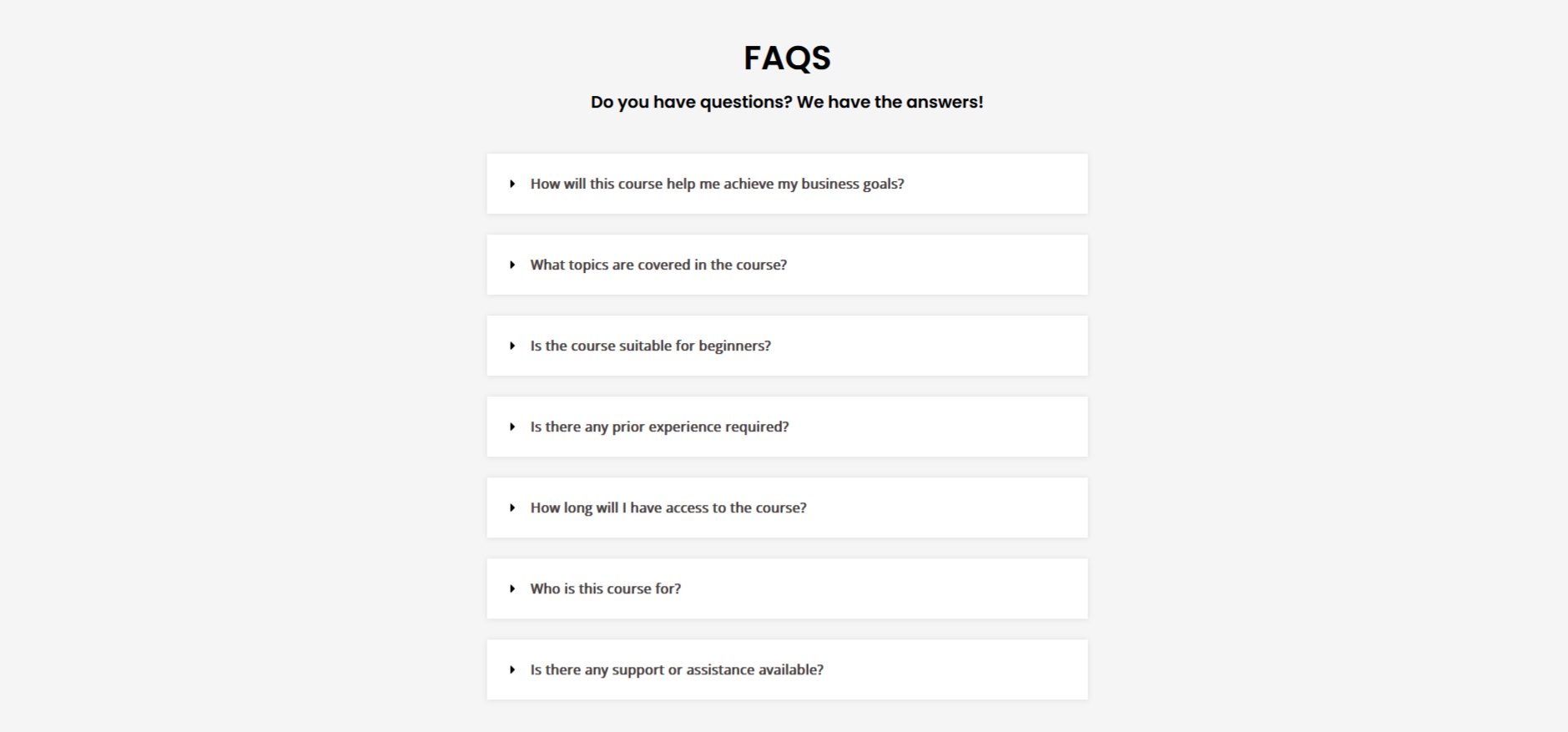Open the 'Who is this course for?' question text
1568x732 pixels.
(605, 588)
